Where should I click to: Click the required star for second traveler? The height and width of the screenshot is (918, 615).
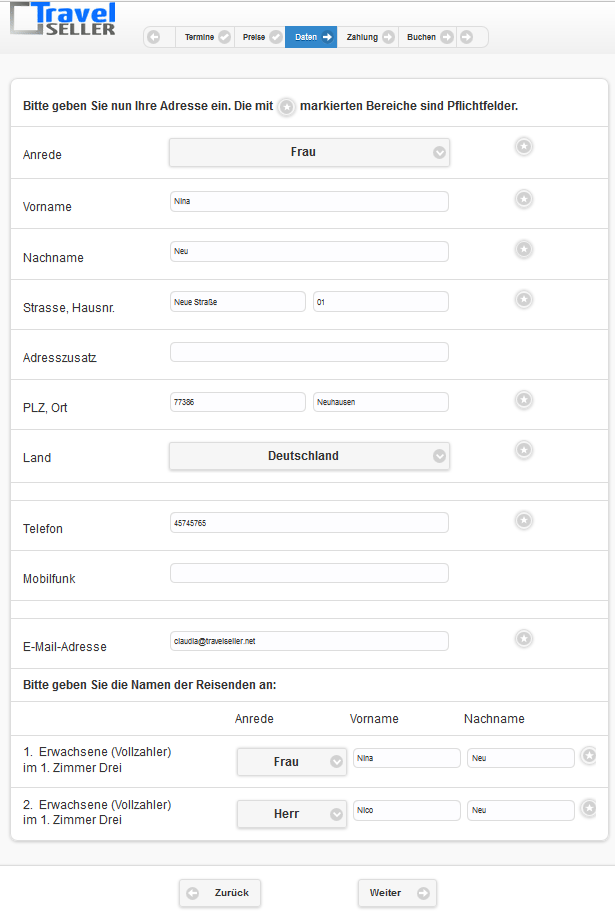(x=589, y=807)
